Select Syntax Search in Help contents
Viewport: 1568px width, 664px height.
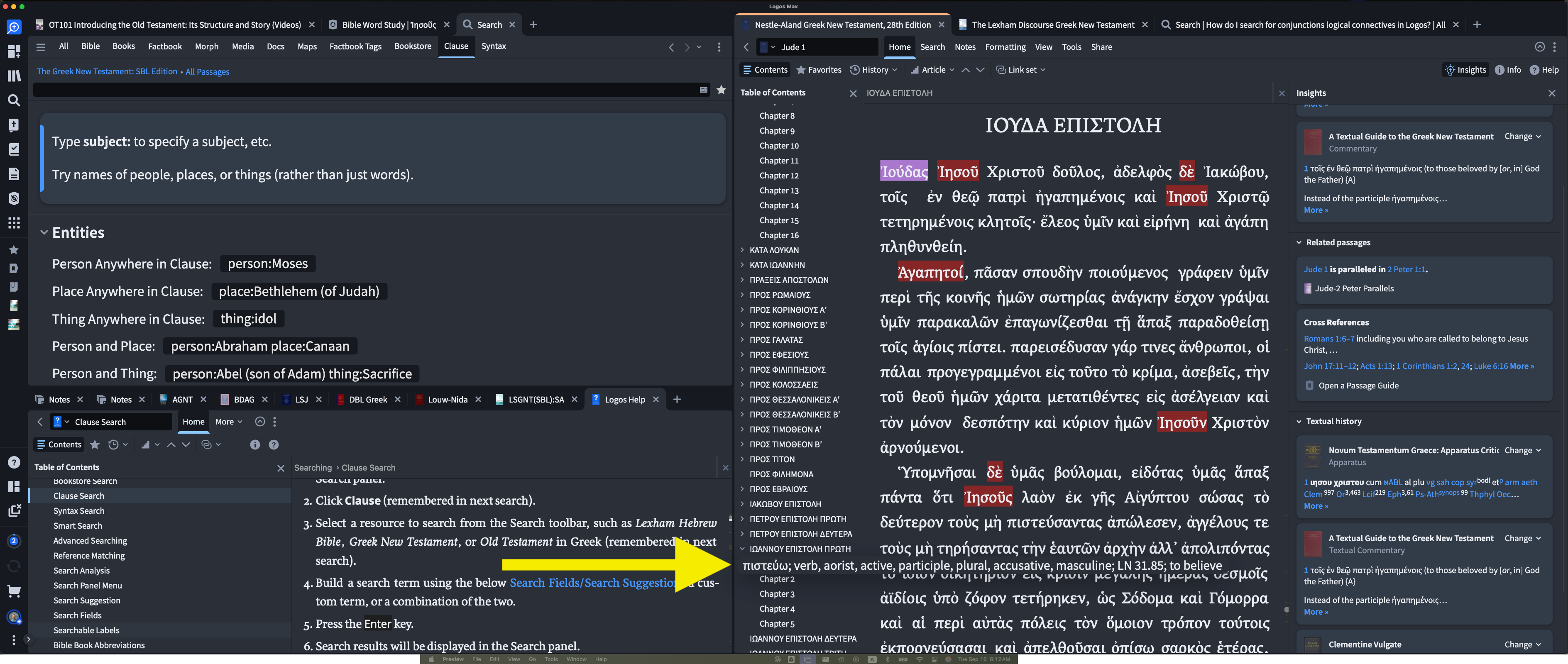[x=78, y=510]
